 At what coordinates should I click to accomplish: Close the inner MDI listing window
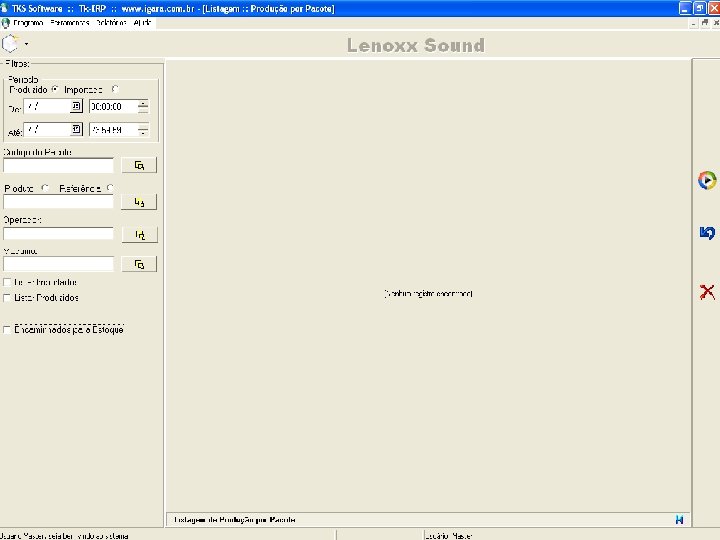715,22
